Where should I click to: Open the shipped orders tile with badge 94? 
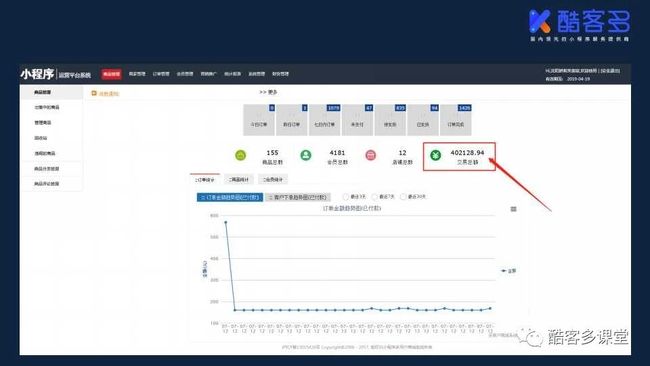click(x=423, y=120)
